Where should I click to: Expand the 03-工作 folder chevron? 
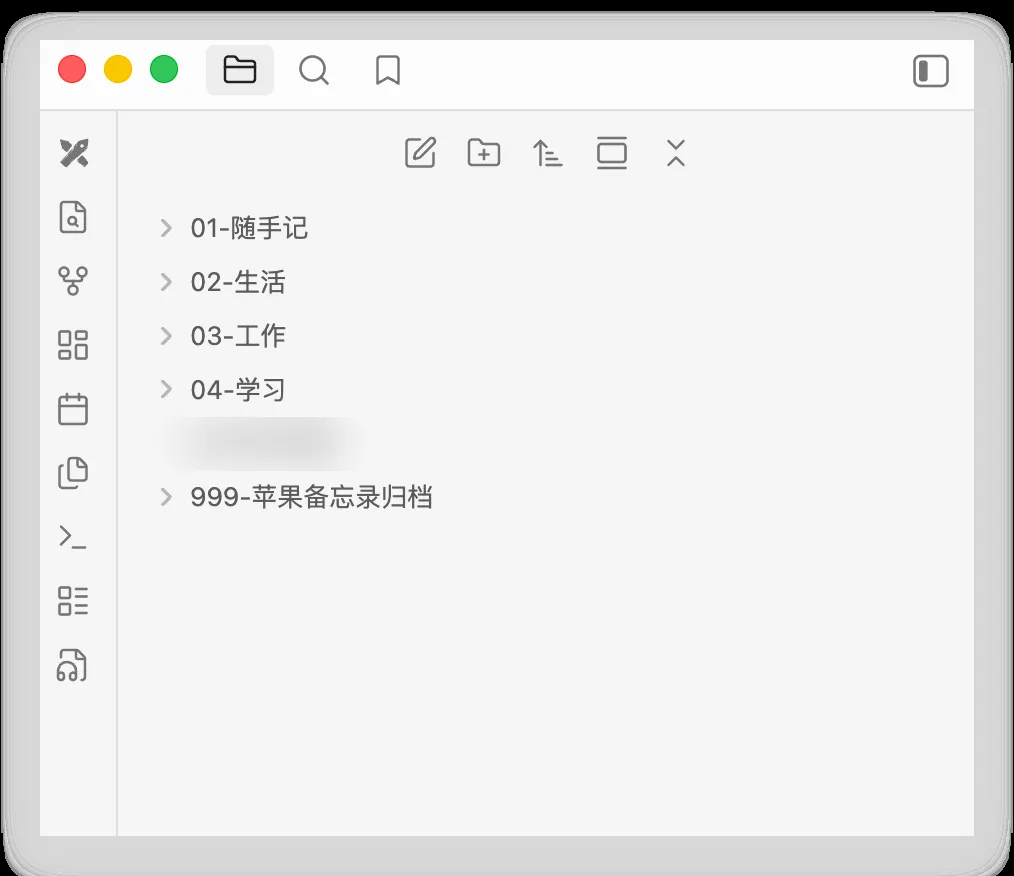point(166,336)
